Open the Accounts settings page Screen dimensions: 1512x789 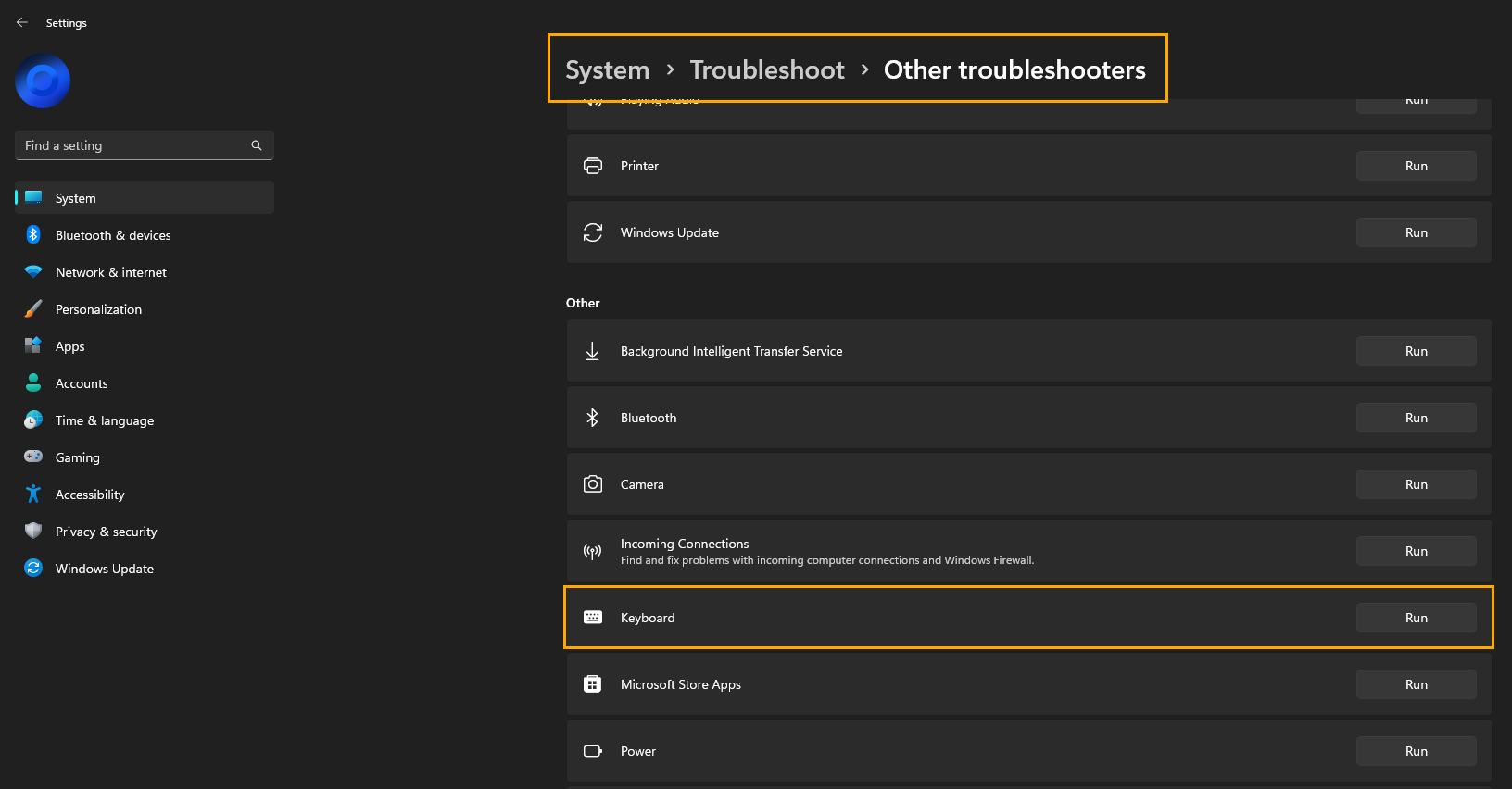point(145,383)
